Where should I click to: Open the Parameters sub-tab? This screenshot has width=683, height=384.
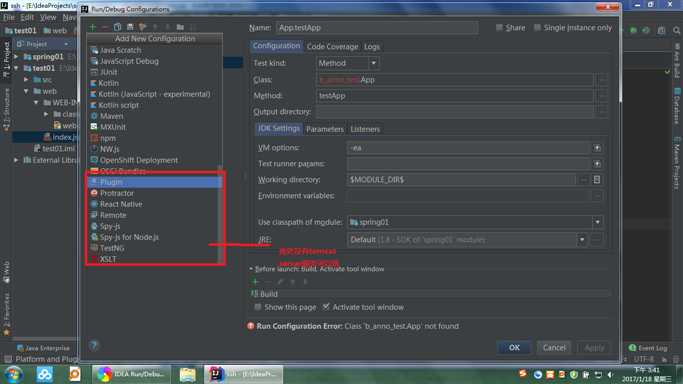coord(325,129)
